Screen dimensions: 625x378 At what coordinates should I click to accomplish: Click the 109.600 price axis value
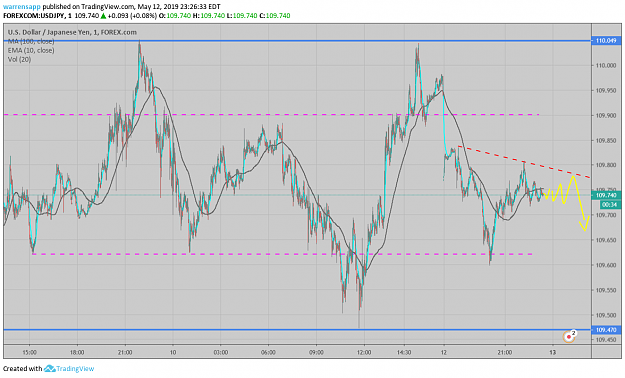tap(606, 265)
